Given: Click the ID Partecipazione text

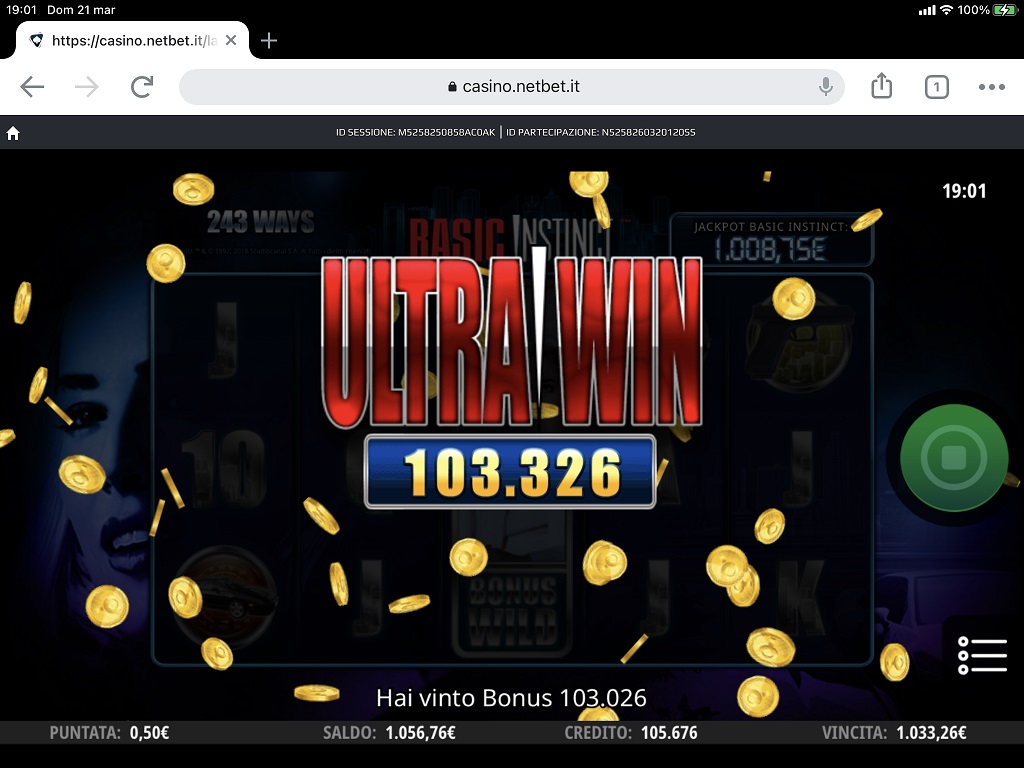Looking at the screenshot, I should click(x=601, y=133).
